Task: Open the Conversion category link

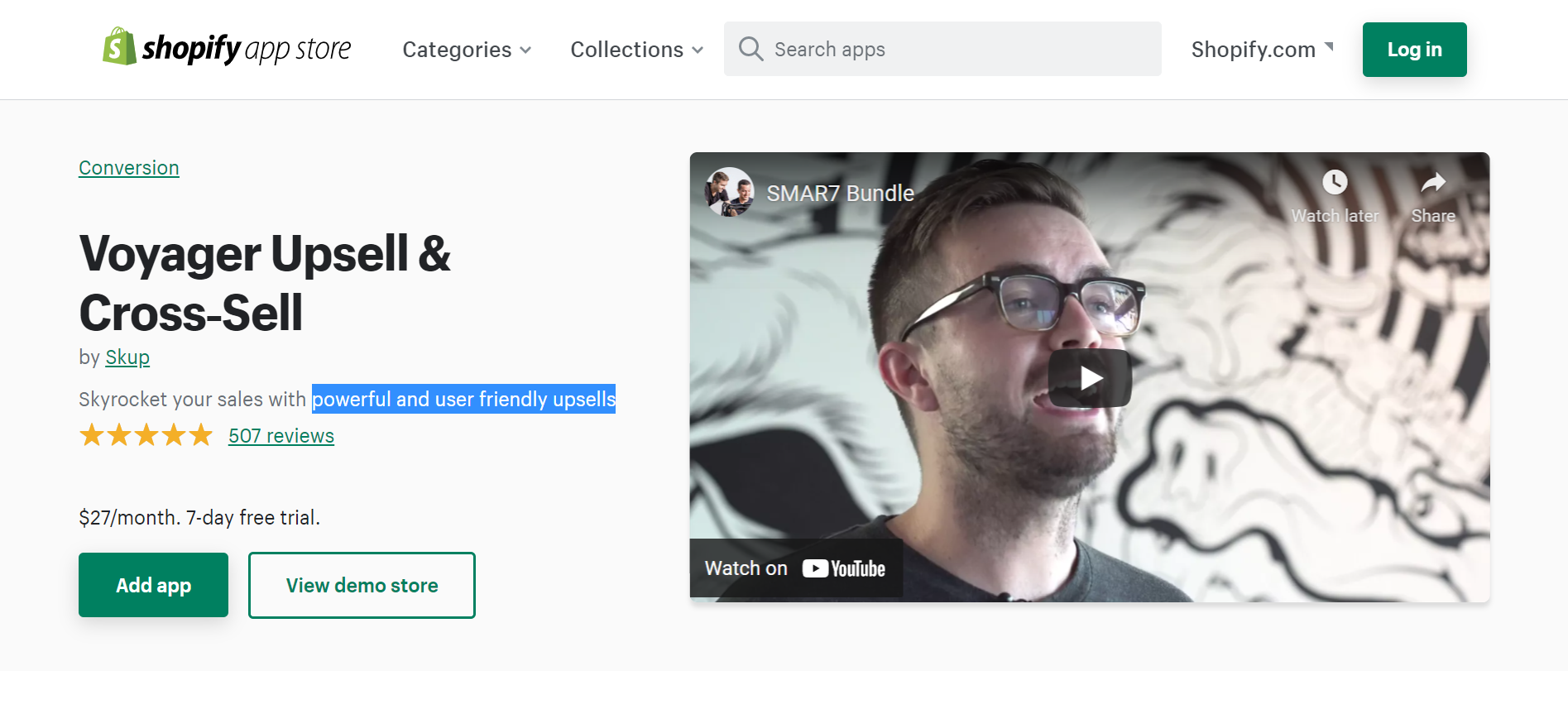Action: coord(129,168)
